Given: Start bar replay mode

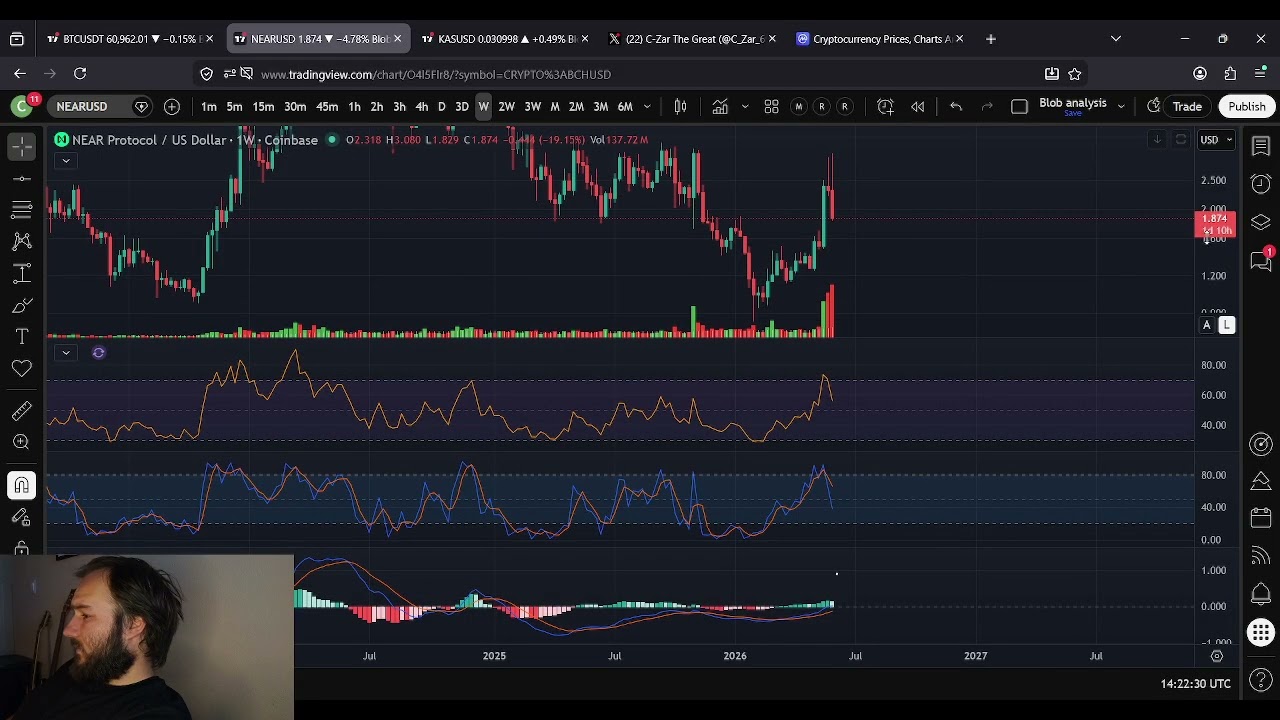Looking at the screenshot, I should coord(917,107).
